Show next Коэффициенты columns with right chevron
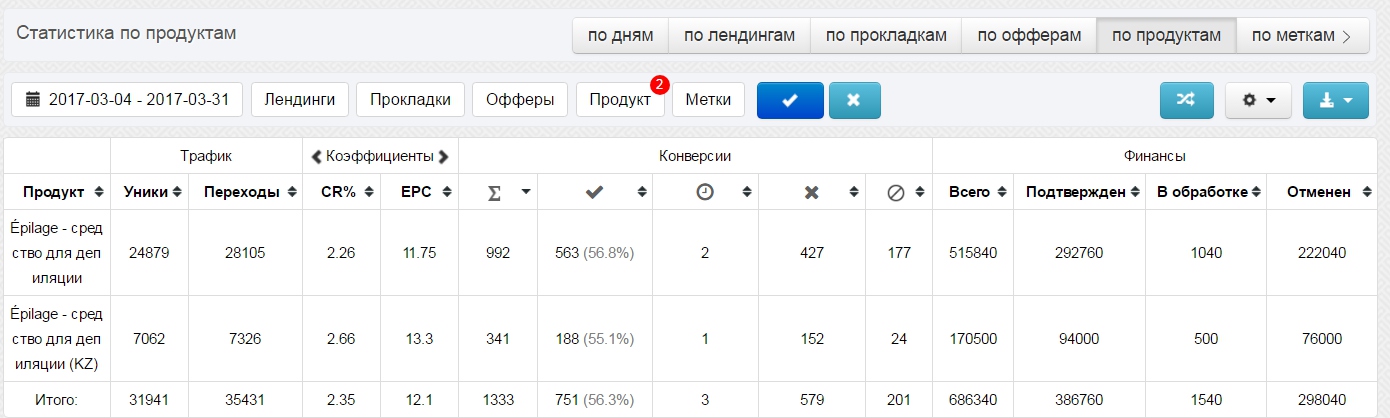This screenshot has height=418, width=1390. [x=444, y=156]
